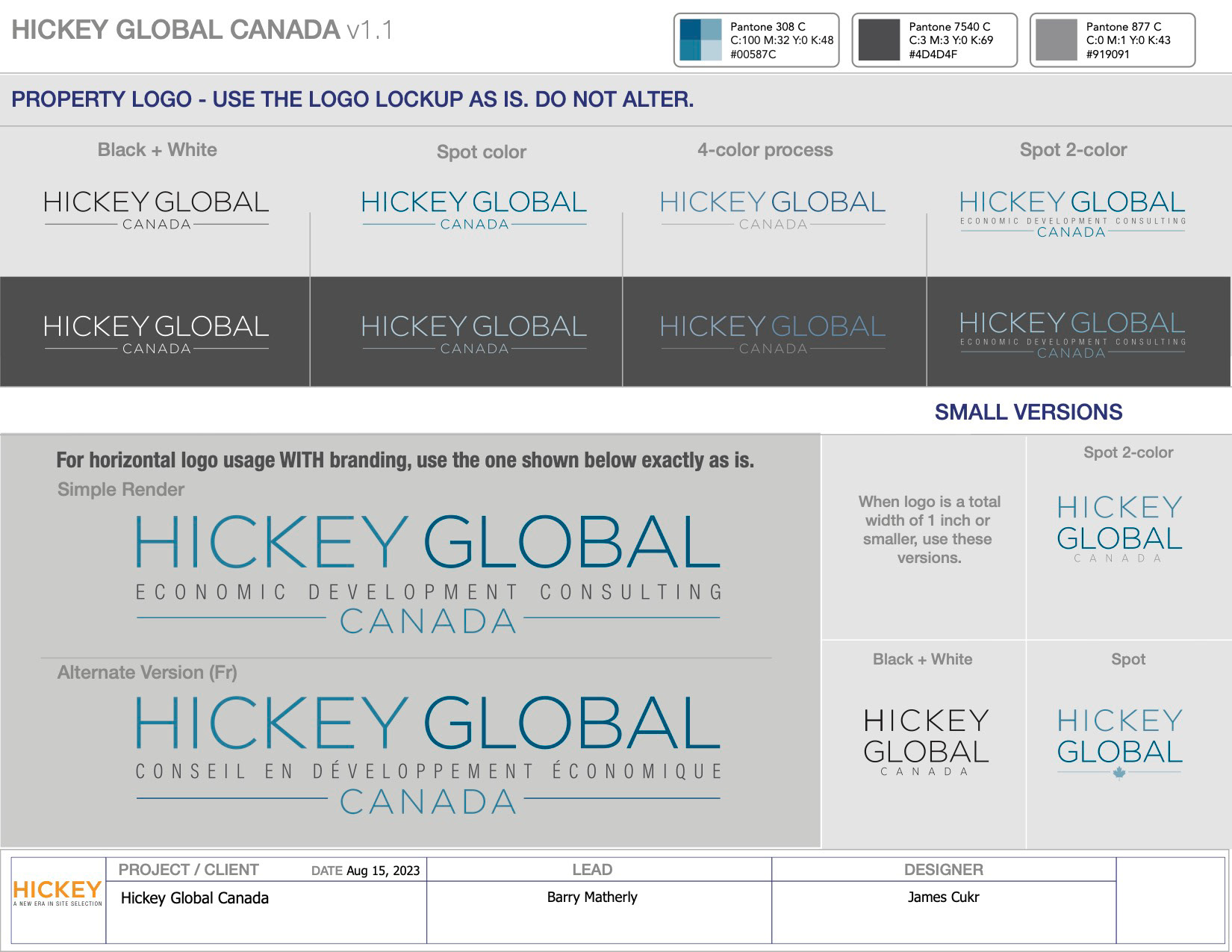The image size is (1232, 952).
Task: Click the 'Hickey Global Canada' project cell
Action: 194,898
